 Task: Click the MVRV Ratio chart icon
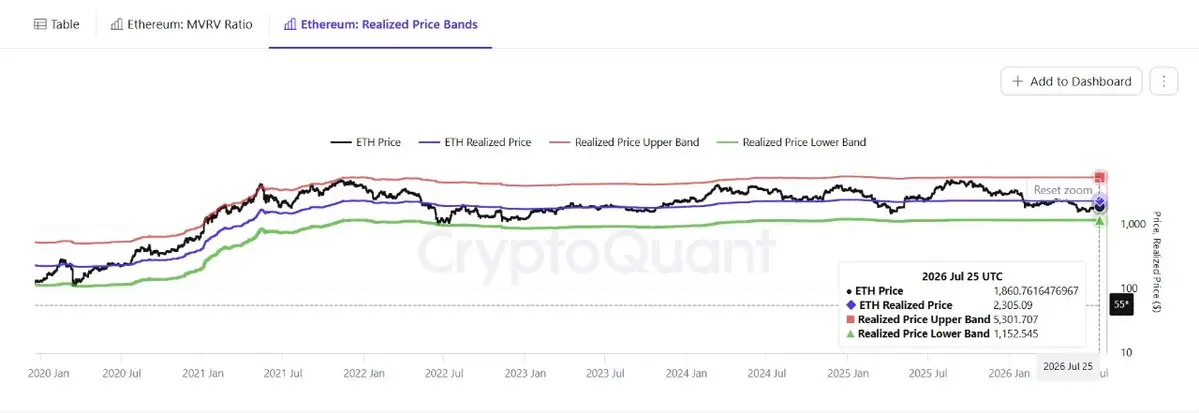pyautogui.click(x=117, y=24)
